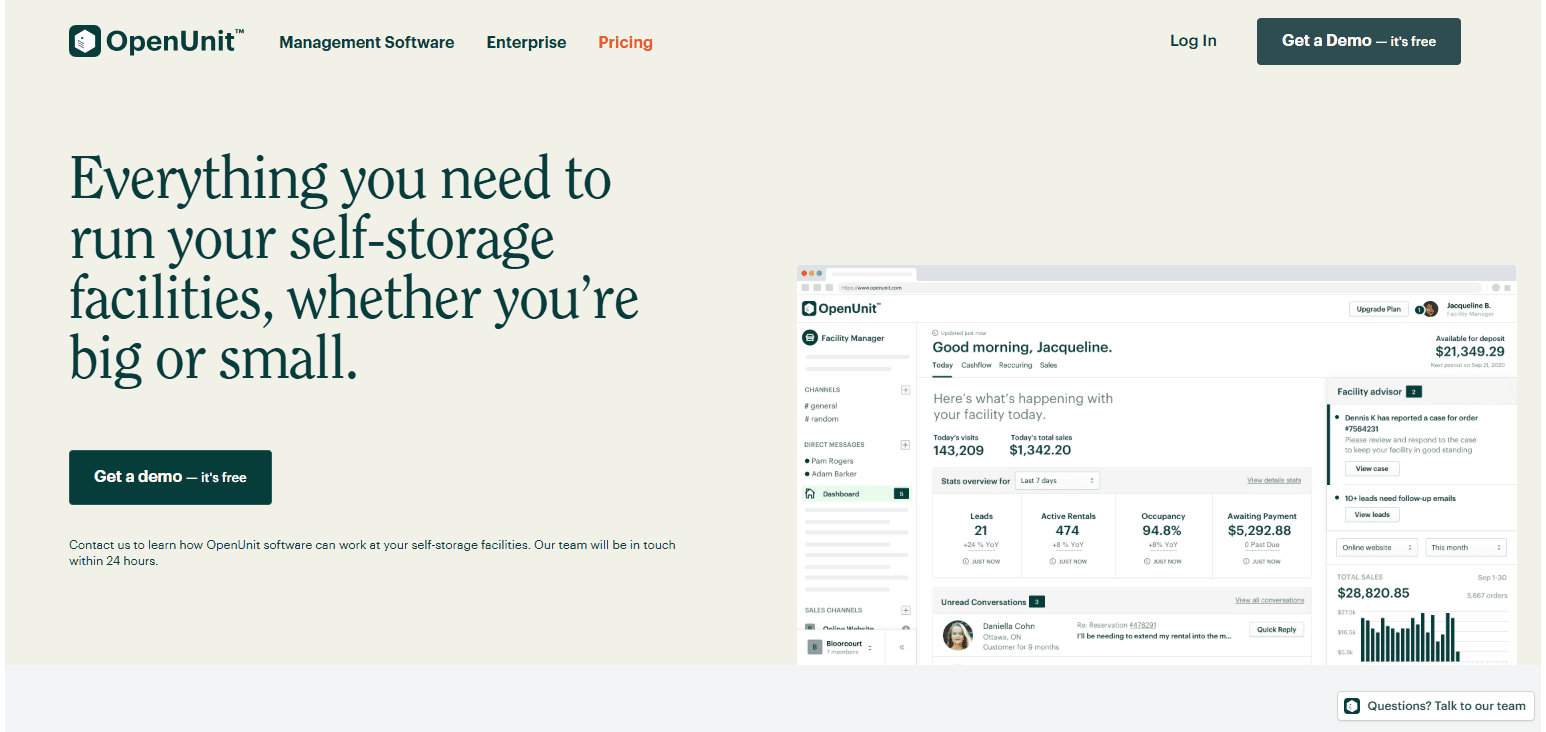The image size is (1546, 732).
Task: Switch to the Cashflow tab
Action: [976, 366]
